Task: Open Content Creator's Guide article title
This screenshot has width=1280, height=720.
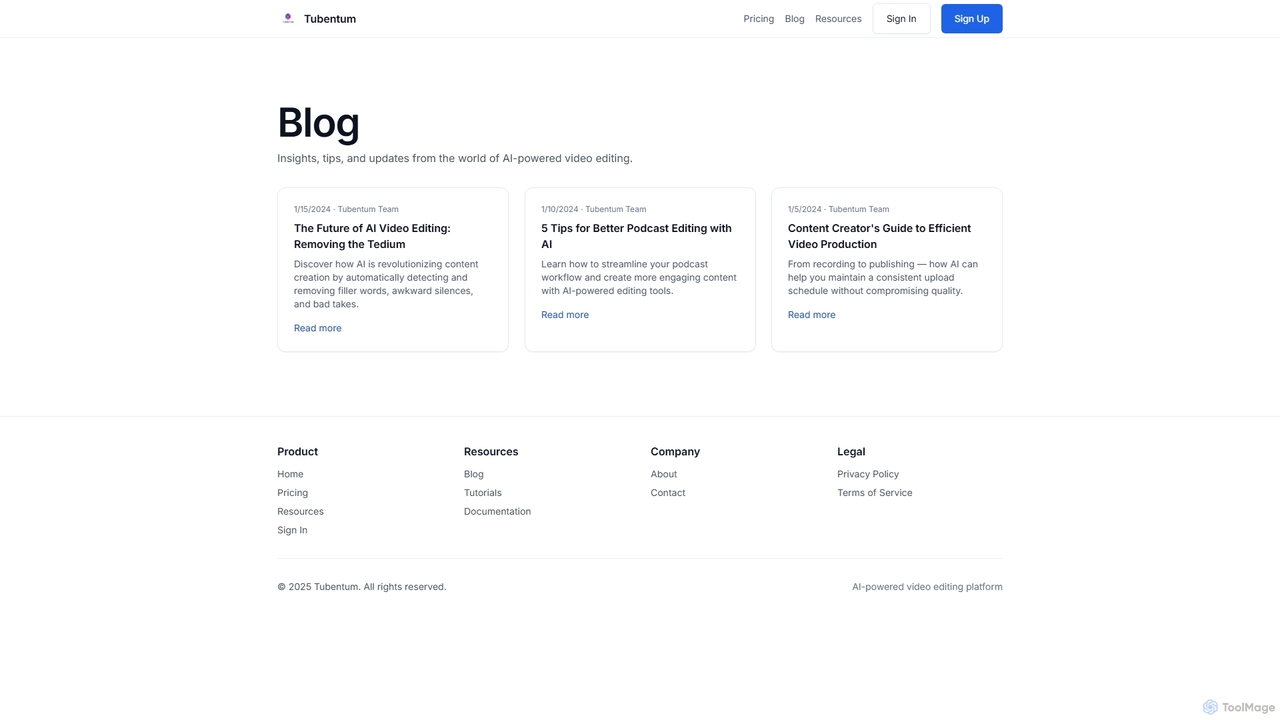Action: coord(879,236)
